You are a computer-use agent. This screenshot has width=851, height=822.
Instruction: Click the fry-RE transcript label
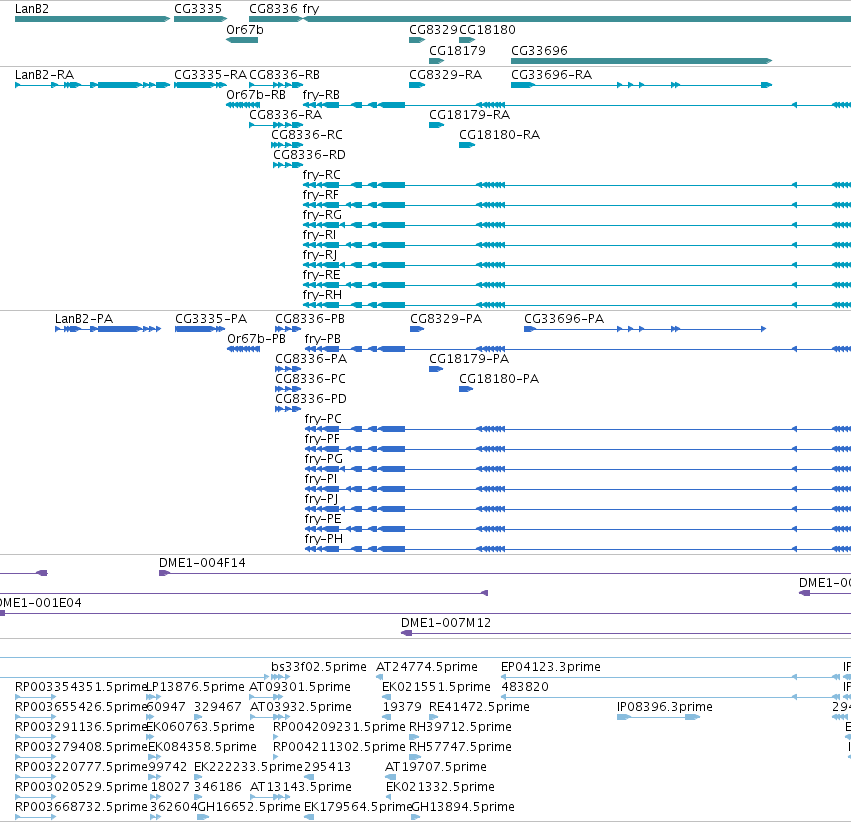pyautogui.click(x=322, y=276)
